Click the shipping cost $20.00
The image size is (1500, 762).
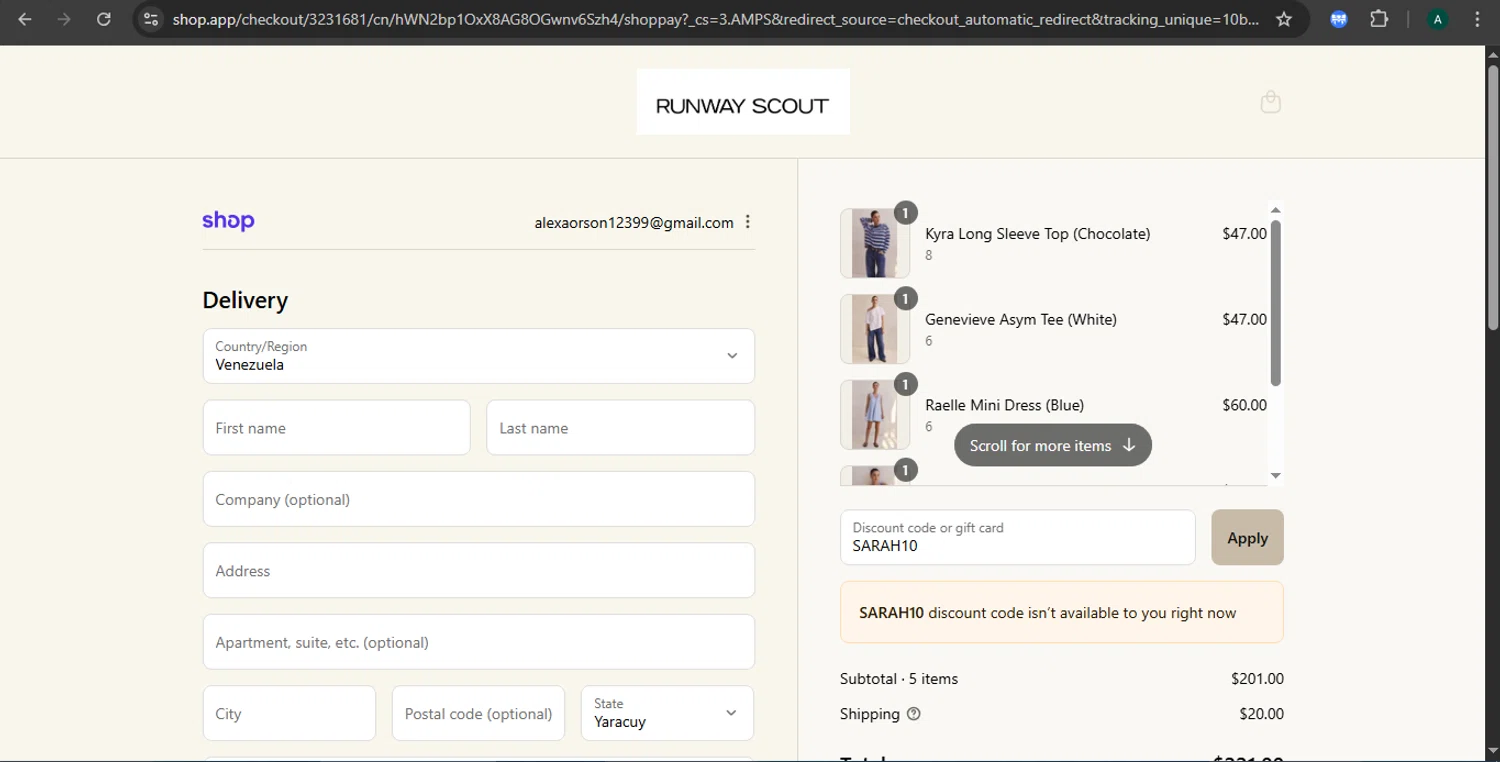point(1261,714)
